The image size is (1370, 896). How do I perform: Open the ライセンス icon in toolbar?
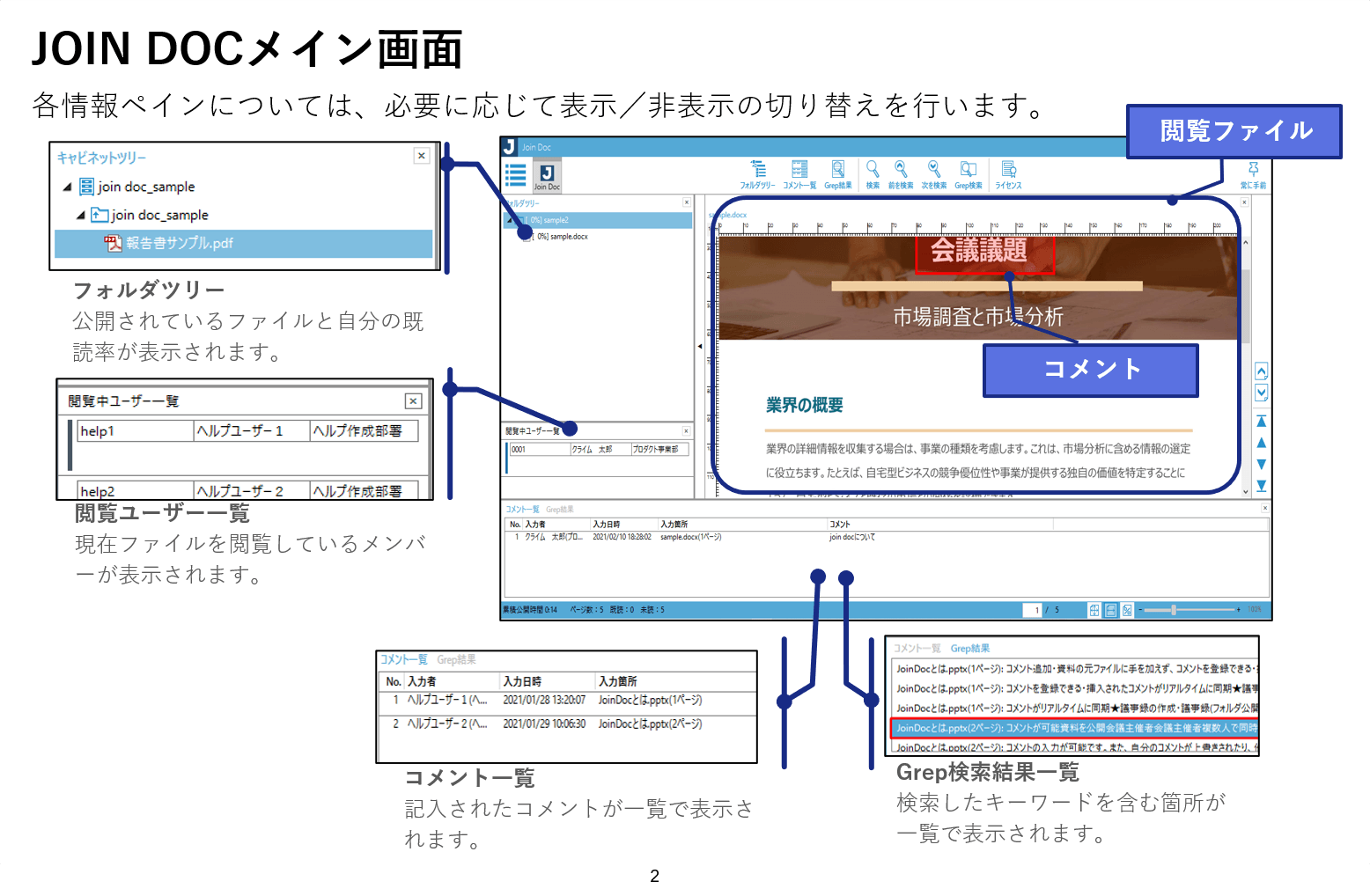click(x=1008, y=172)
